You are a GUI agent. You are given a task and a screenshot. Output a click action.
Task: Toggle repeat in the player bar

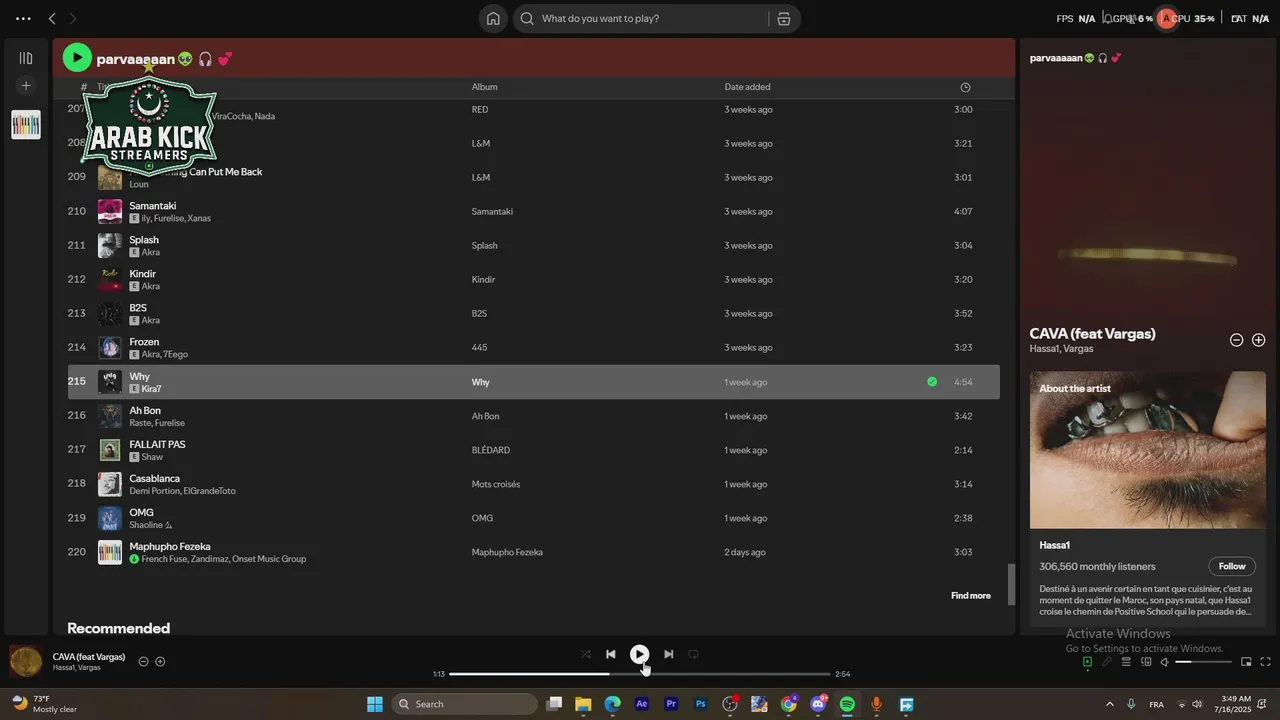(693, 654)
